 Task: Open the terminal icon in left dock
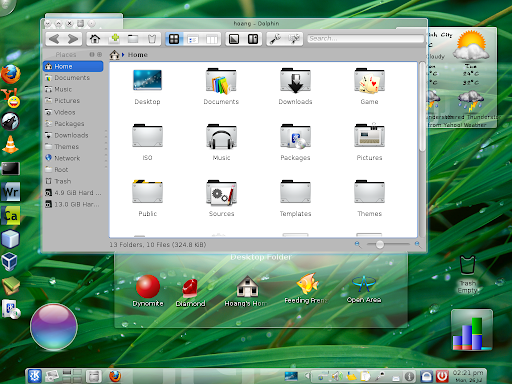(11, 169)
